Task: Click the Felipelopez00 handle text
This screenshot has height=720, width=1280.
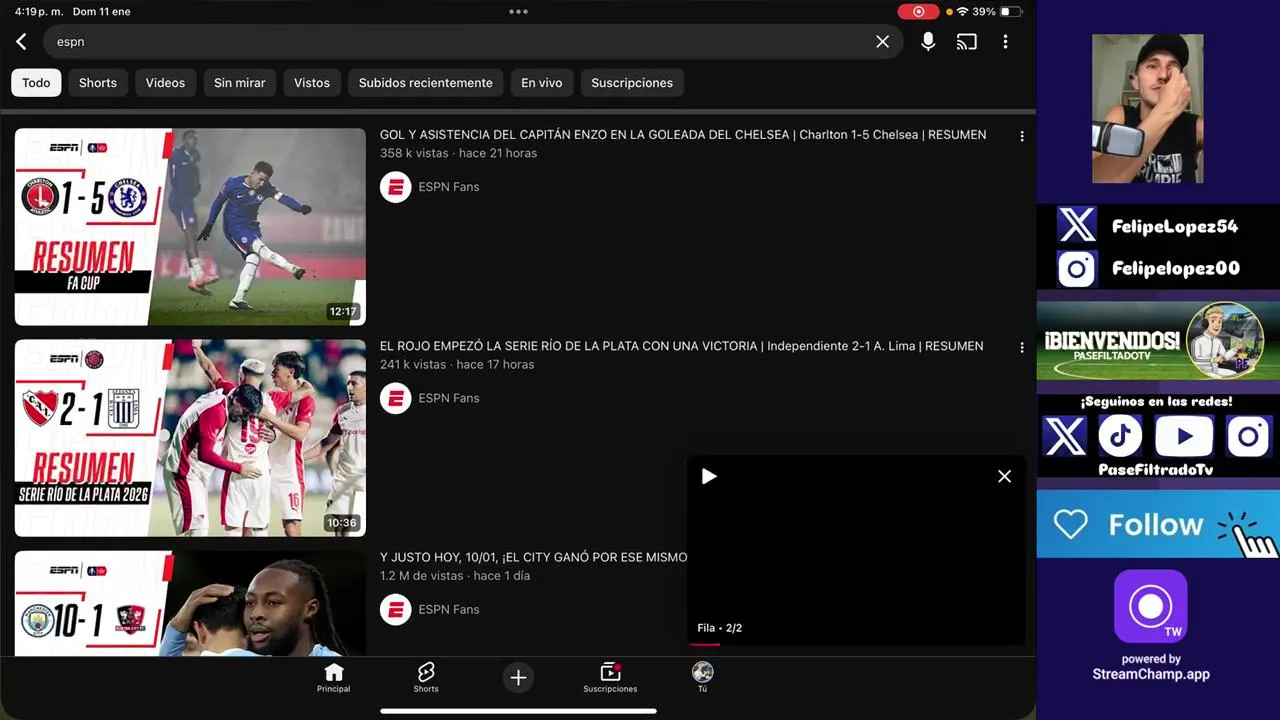Action: coord(1176,269)
